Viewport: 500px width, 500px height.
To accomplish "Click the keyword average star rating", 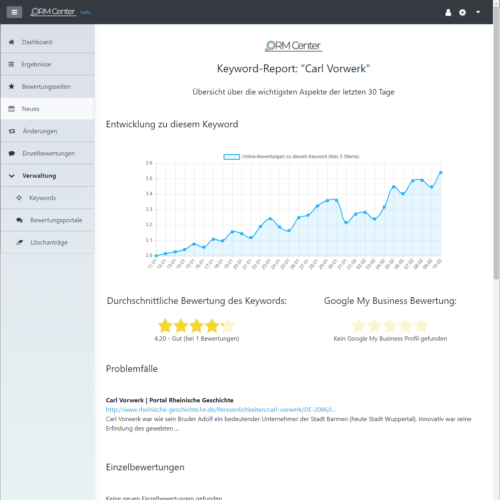I will click(197, 326).
